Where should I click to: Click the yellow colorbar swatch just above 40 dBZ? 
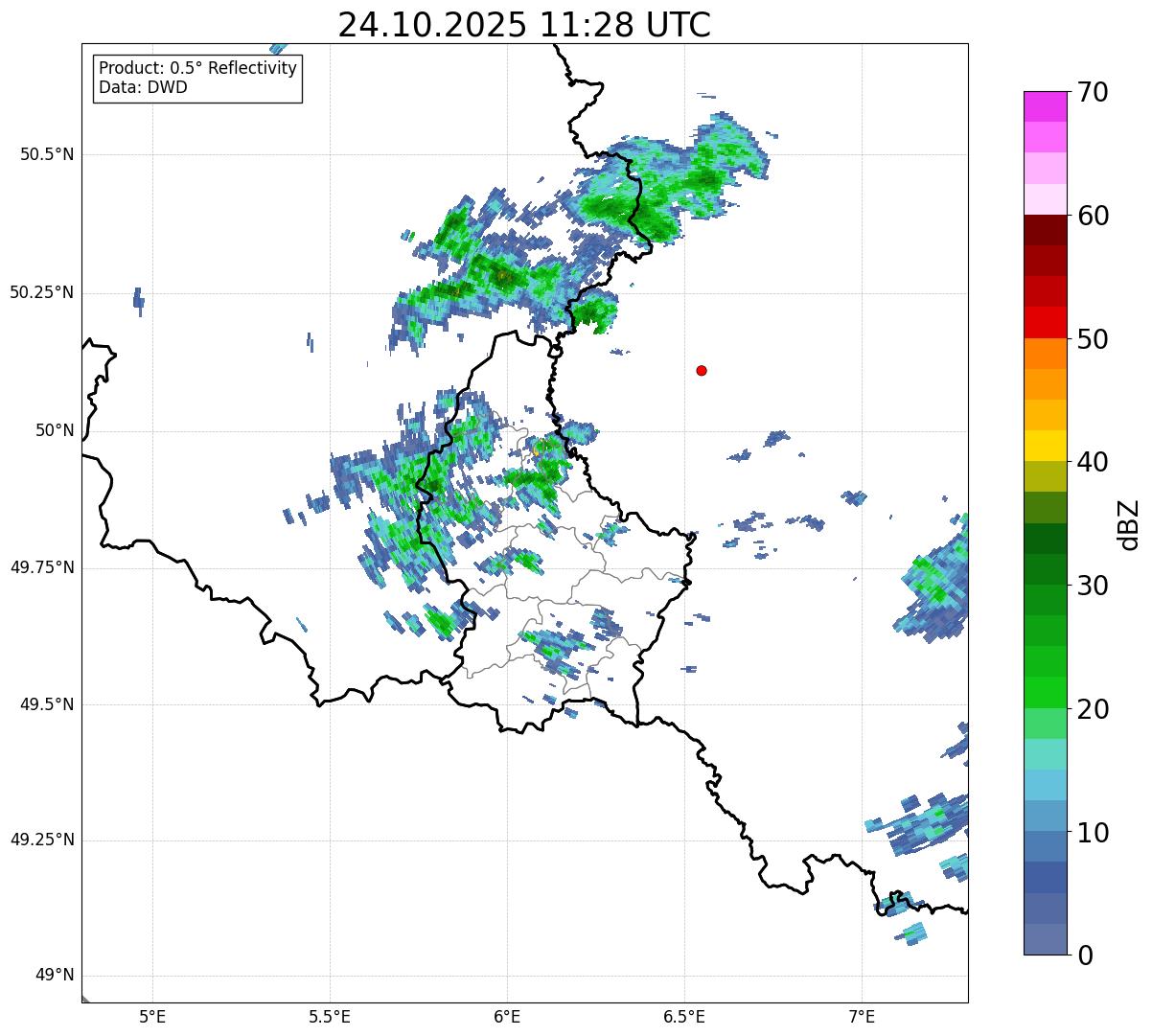point(1045,446)
